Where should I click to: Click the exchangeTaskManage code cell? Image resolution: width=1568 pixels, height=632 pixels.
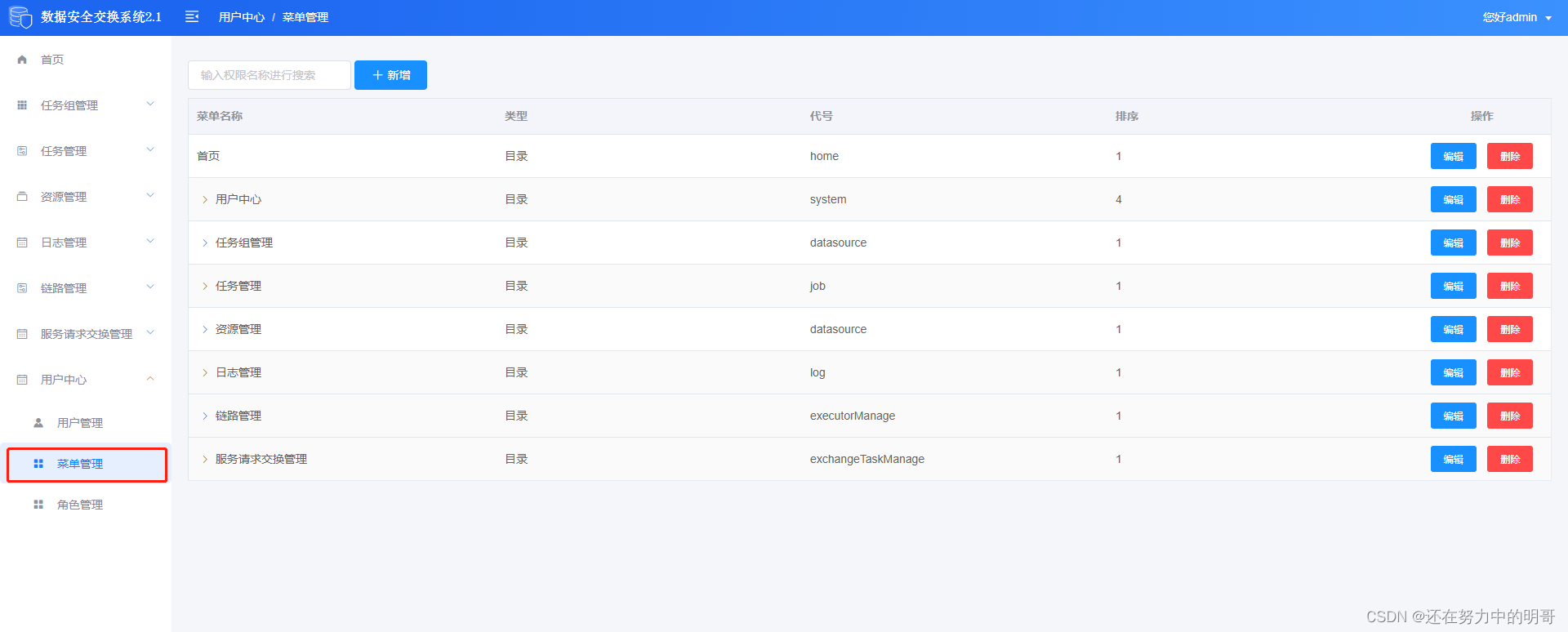(x=867, y=459)
